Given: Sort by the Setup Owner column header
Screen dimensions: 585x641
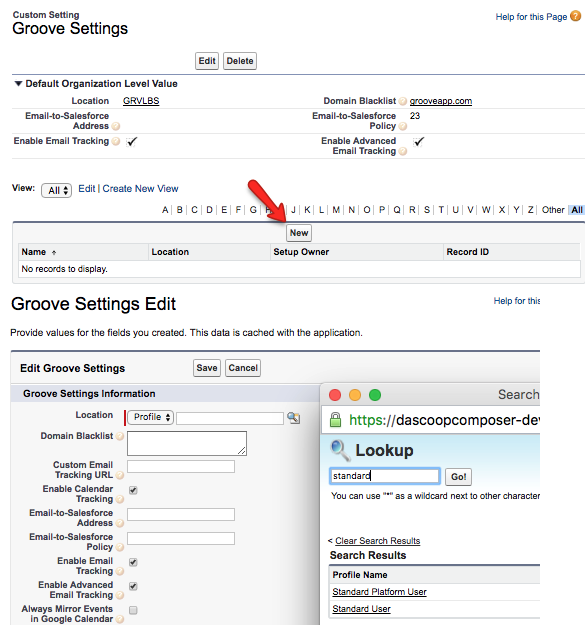Looking at the screenshot, I should (x=301, y=252).
